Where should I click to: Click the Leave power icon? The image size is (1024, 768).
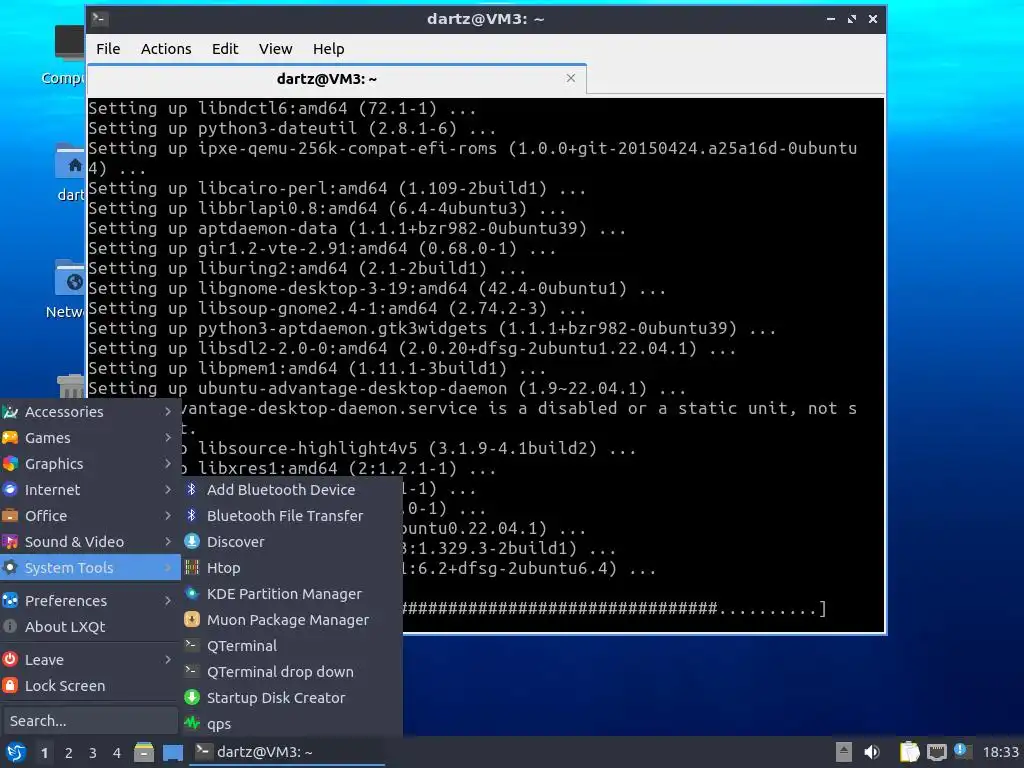coord(10,660)
